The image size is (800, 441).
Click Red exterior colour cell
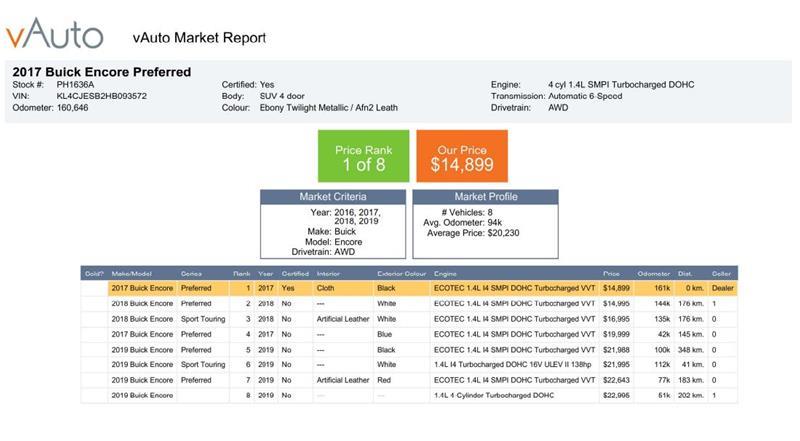(x=384, y=380)
